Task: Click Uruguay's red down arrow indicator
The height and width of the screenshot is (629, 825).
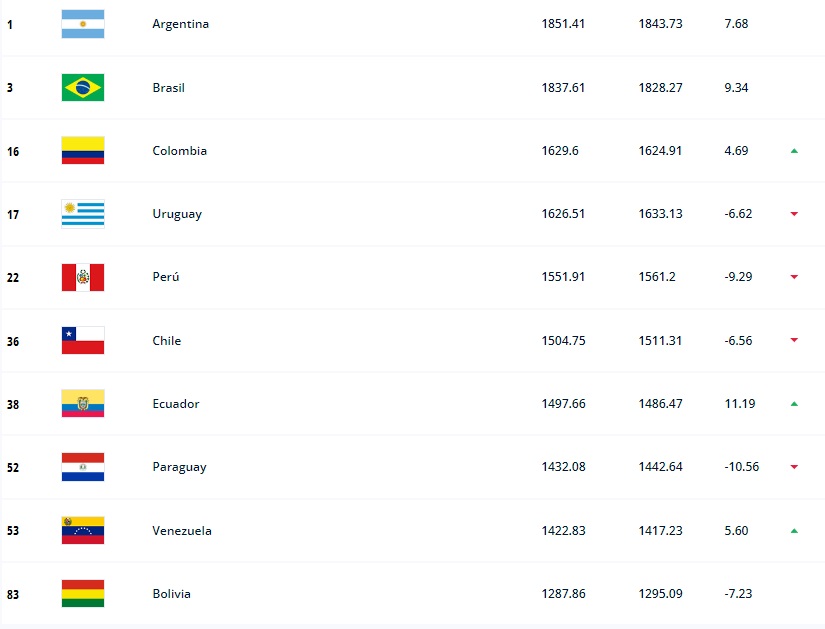Action: click(794, 214)
